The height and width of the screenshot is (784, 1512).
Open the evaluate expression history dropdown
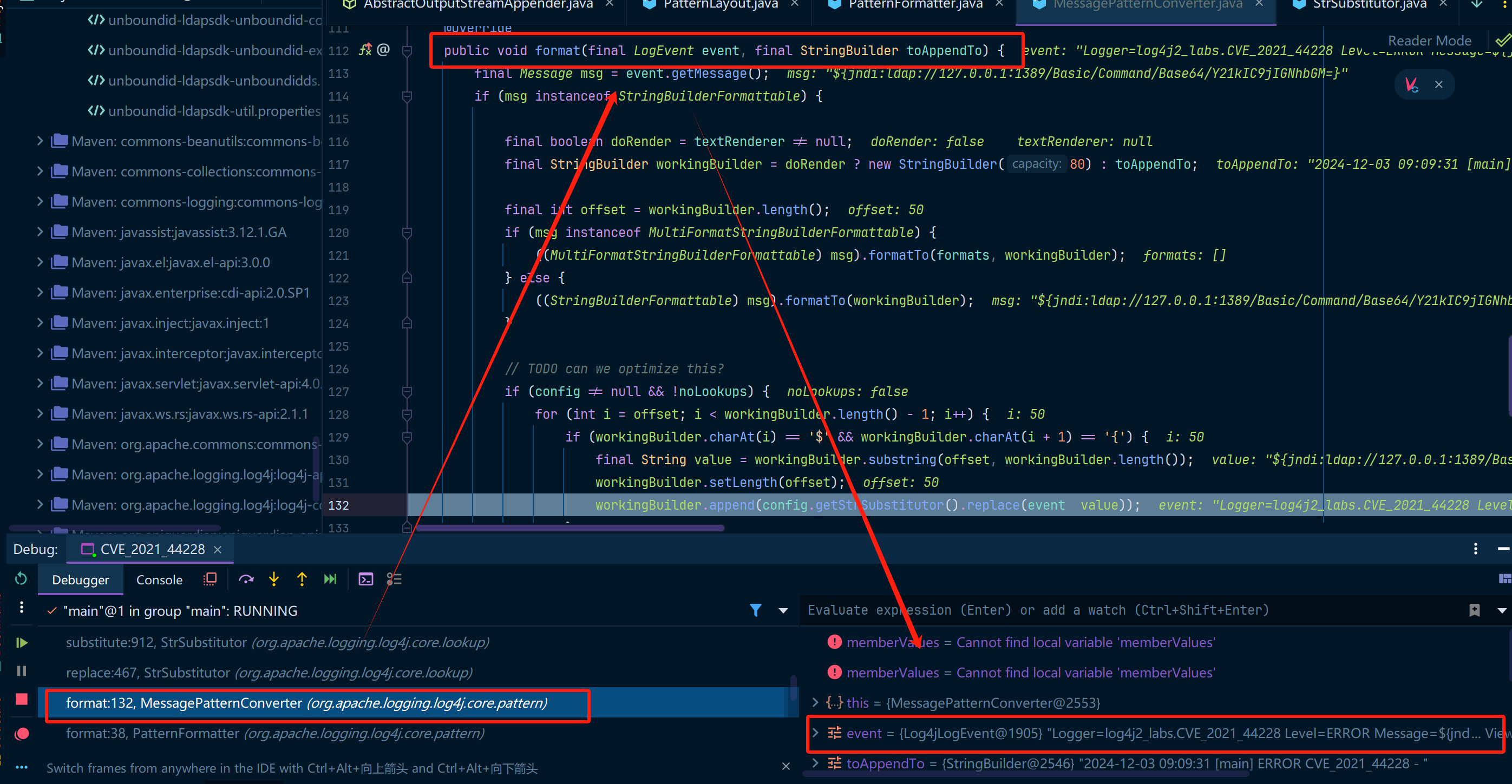(1502, 610)
